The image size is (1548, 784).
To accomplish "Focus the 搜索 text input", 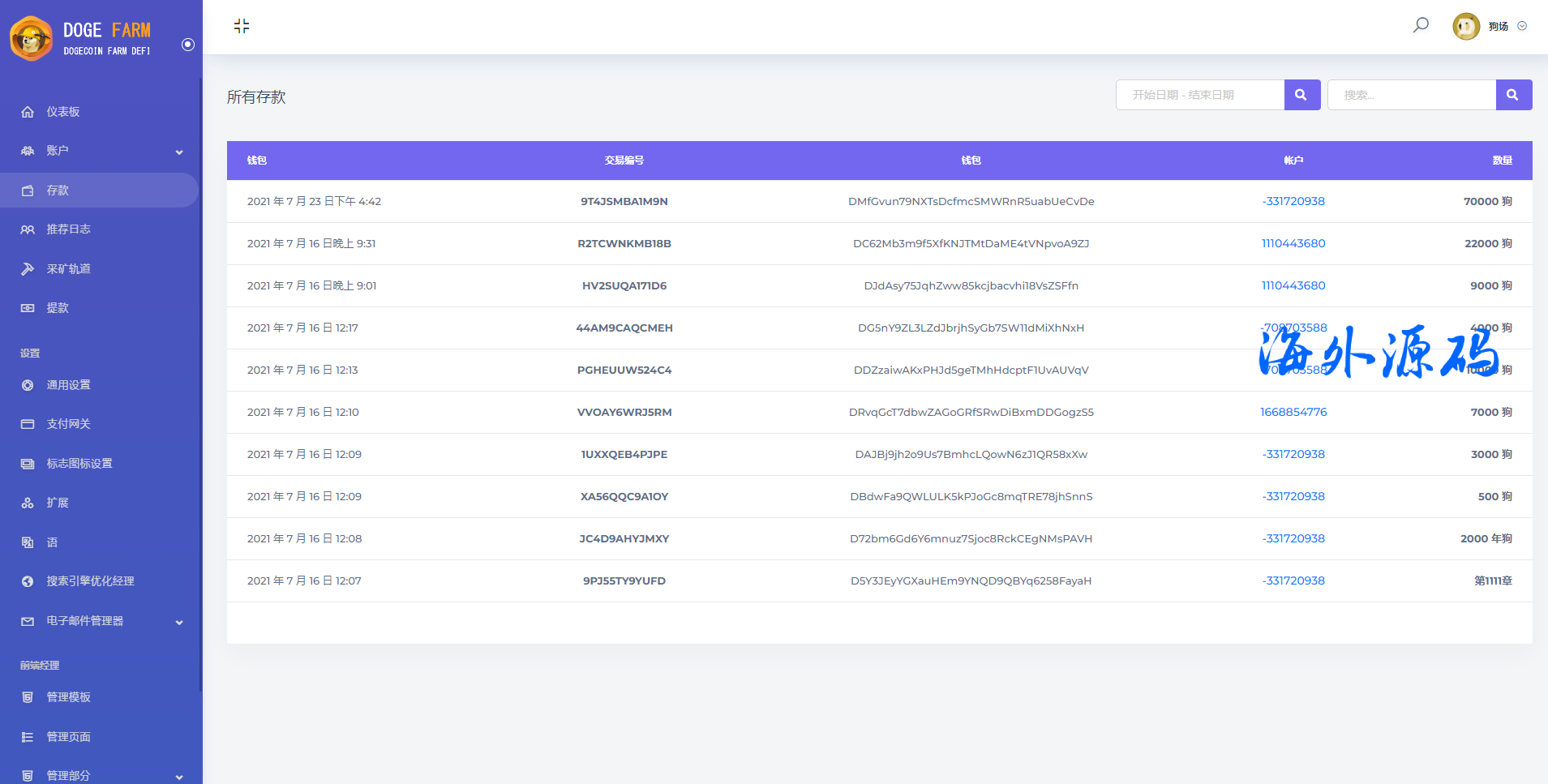I will [1411, 95].
